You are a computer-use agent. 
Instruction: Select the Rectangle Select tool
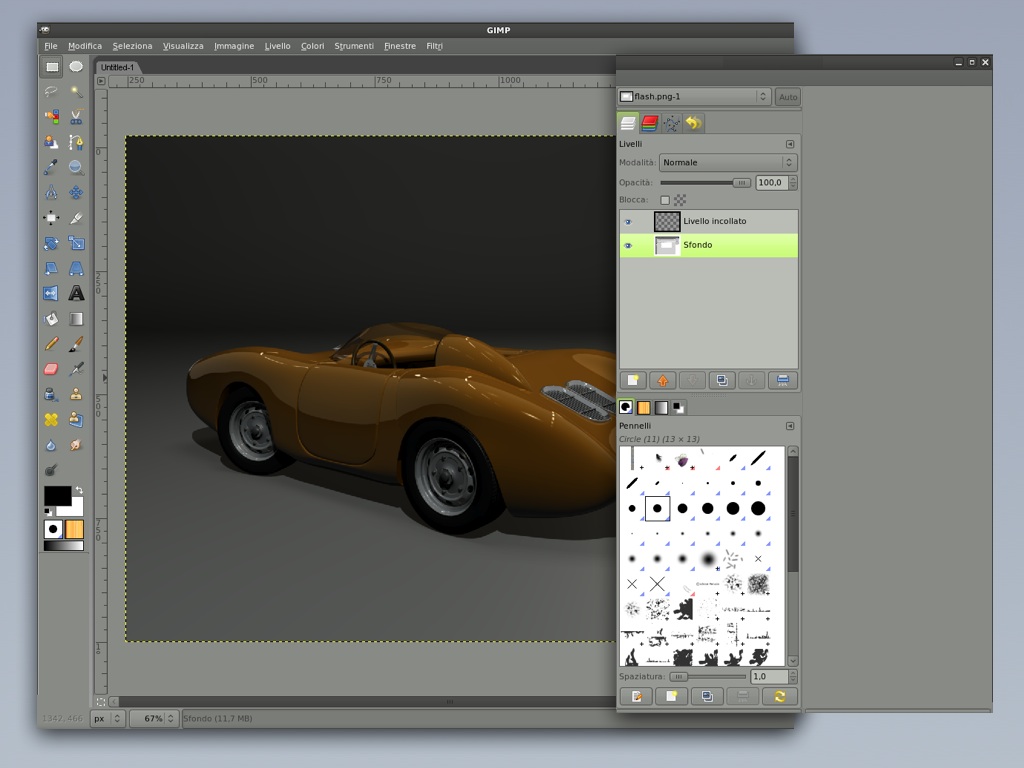51,67
